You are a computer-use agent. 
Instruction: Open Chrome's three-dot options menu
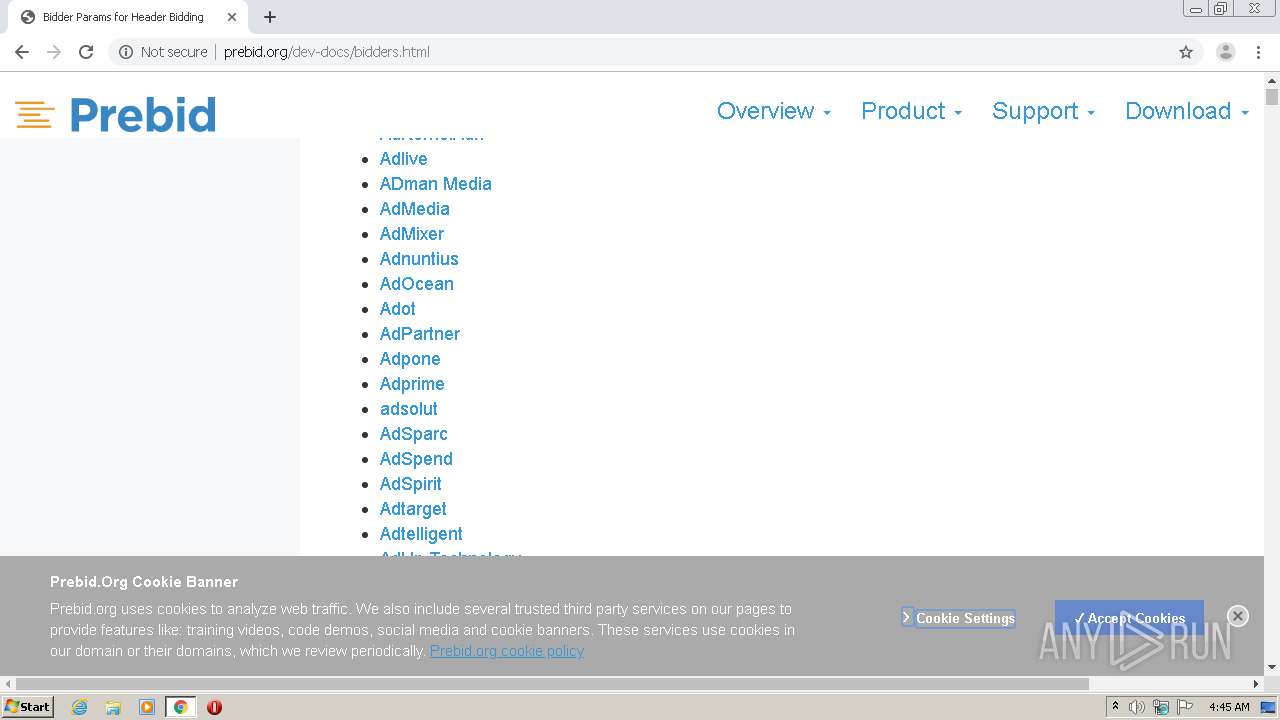[1258, 52]
